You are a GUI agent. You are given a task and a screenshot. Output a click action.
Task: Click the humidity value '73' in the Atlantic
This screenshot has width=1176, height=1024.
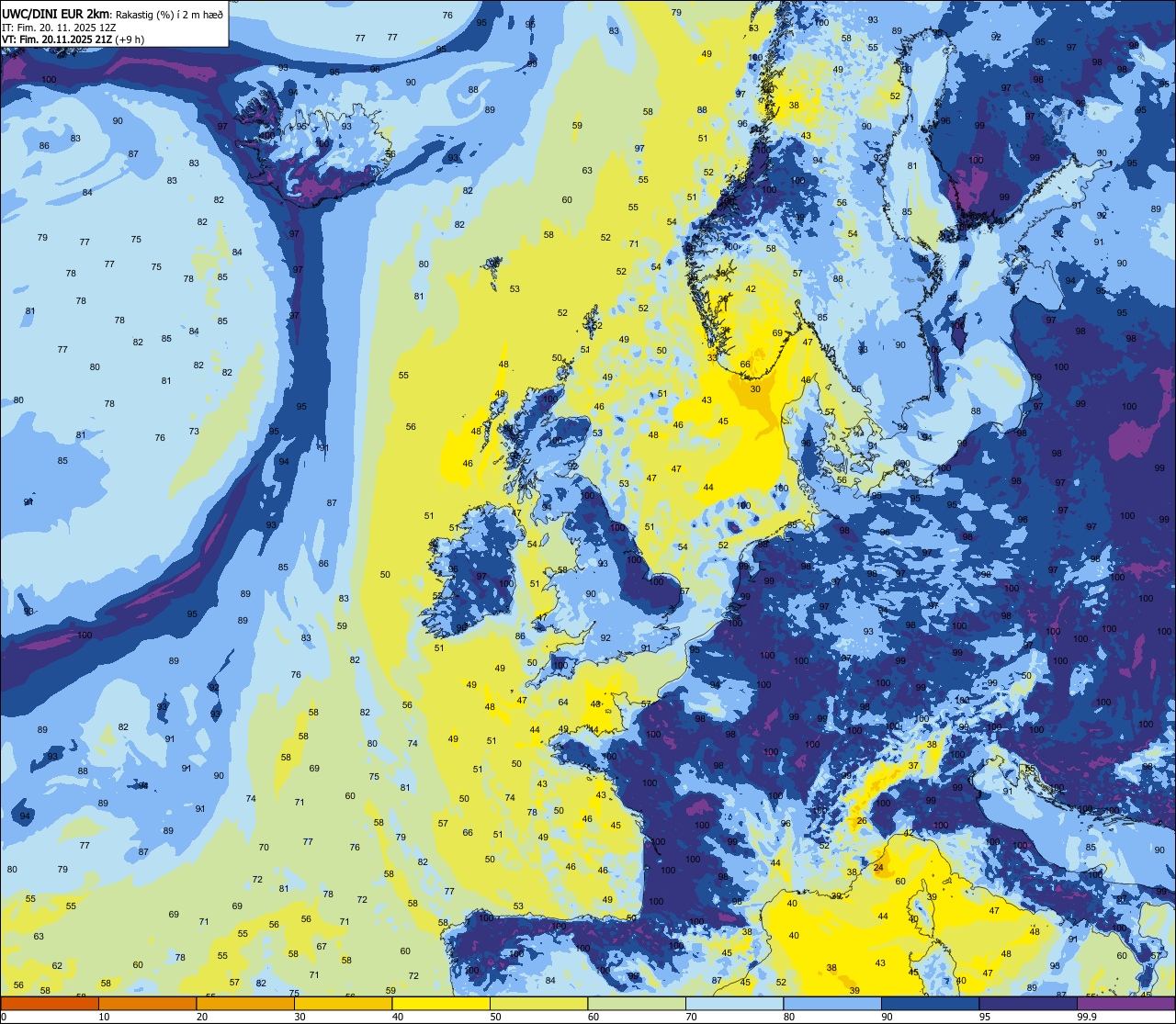tap(194, 432)
